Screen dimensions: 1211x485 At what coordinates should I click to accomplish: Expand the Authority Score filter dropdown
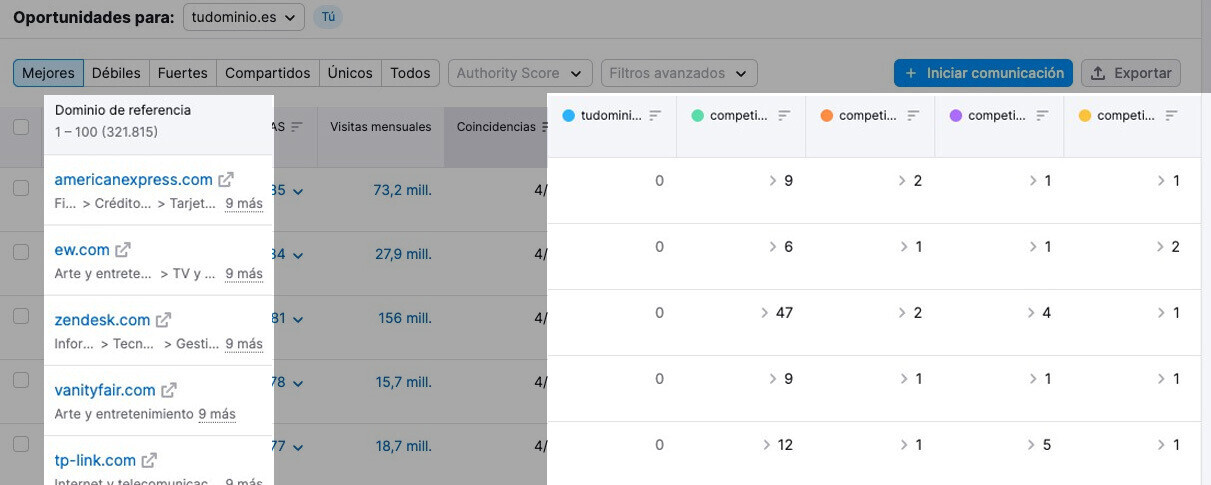click(x=518, y=73)
